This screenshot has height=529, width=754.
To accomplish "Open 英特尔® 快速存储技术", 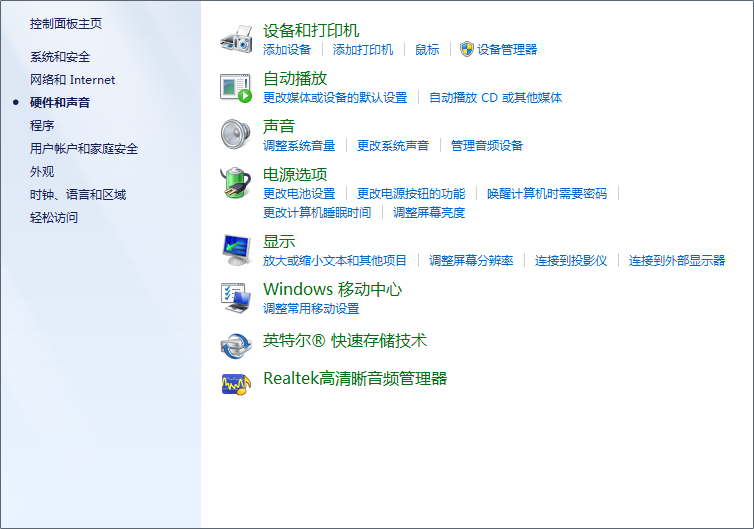I will pyautogui.click(x=345, y=341).
